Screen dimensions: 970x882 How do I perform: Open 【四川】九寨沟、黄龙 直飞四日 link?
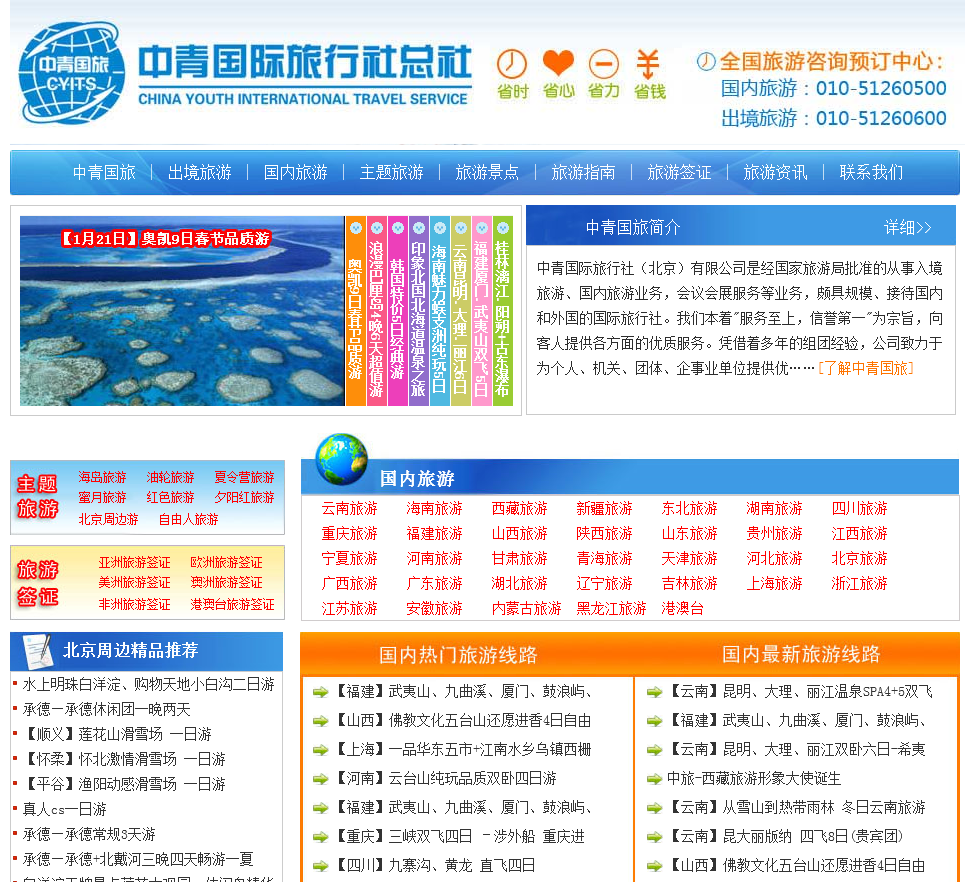(x=434, y=866)
